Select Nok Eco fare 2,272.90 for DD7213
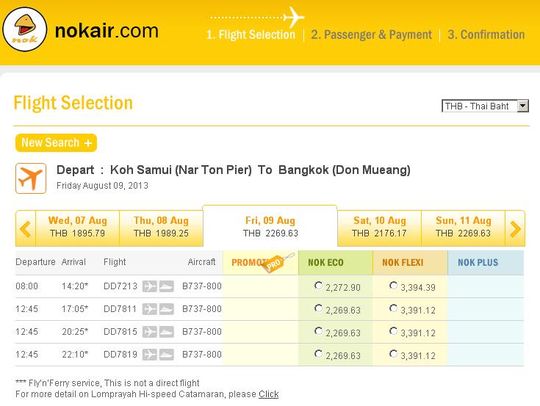 pyautogui.click(x=319, y=285)
